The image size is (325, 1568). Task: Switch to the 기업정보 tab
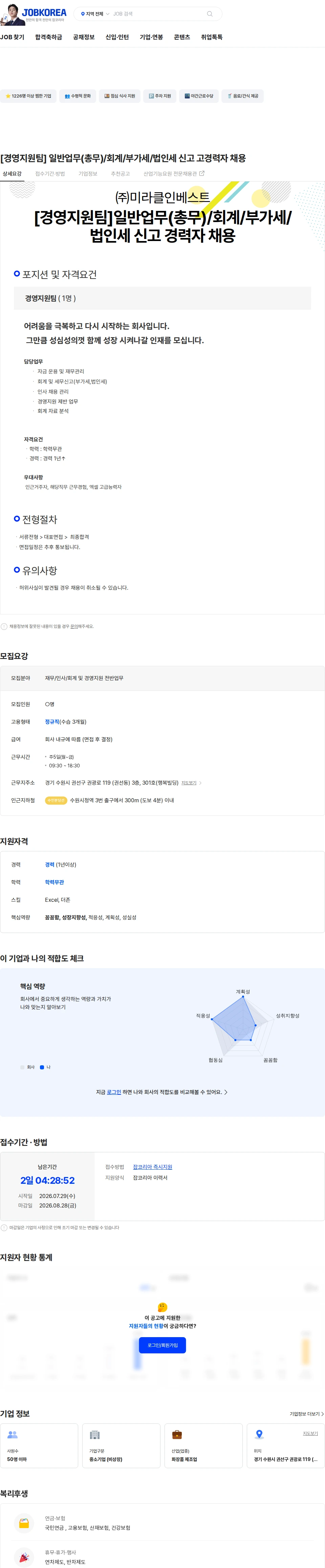coord(88,174)
